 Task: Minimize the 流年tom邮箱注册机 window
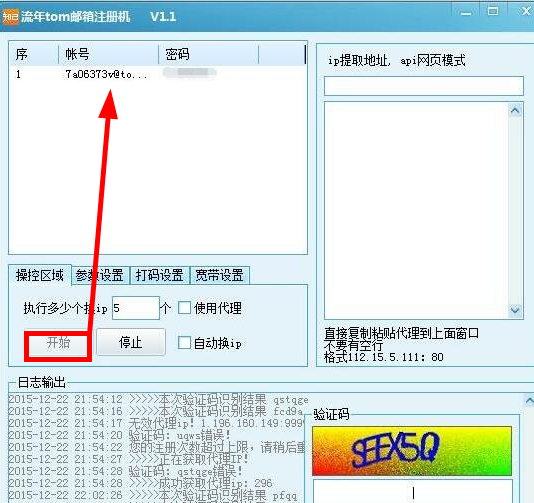(466, 13)
